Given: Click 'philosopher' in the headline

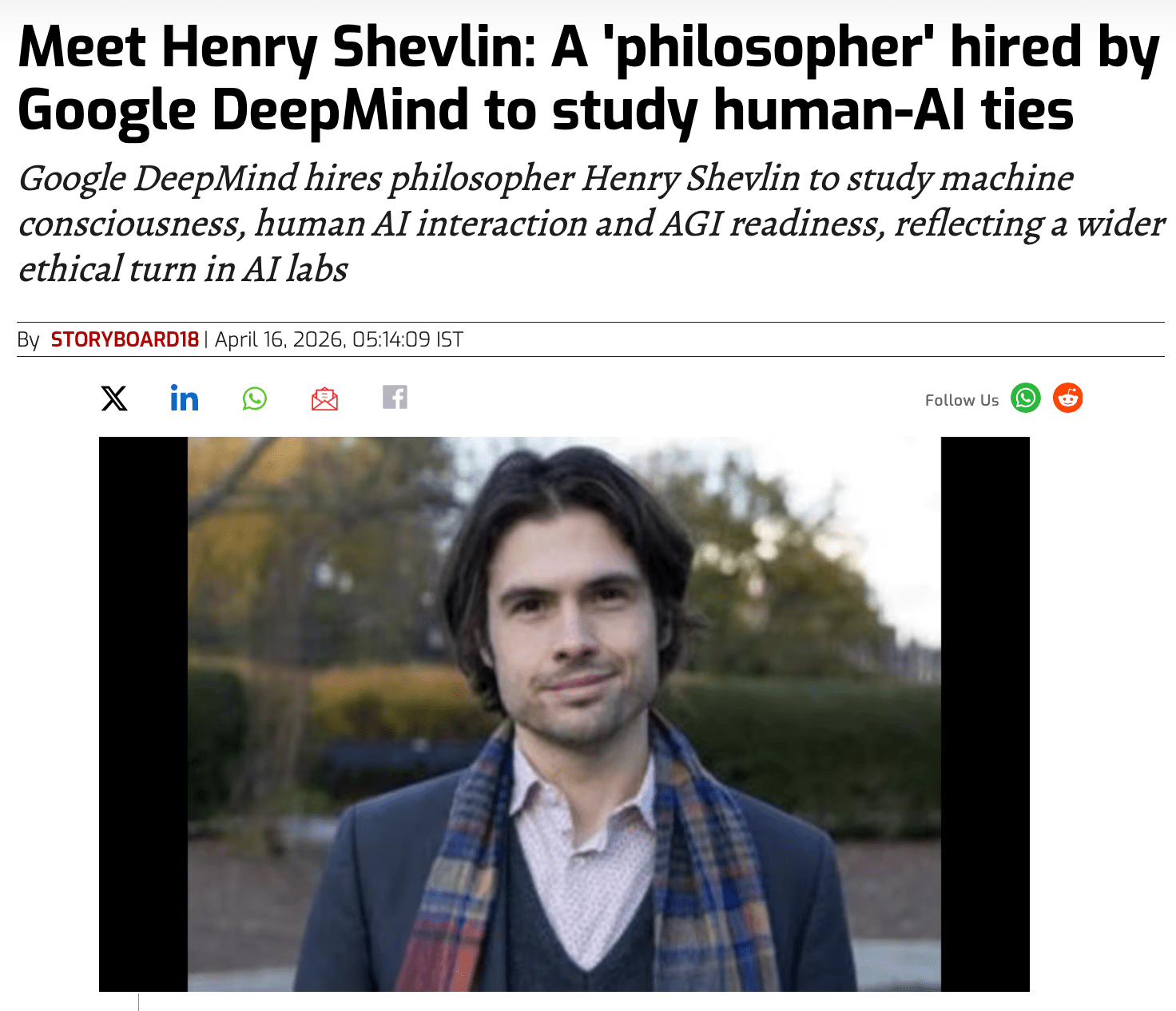Looking at the screenshot, I should pyautogui.click(x=769, y=48).
